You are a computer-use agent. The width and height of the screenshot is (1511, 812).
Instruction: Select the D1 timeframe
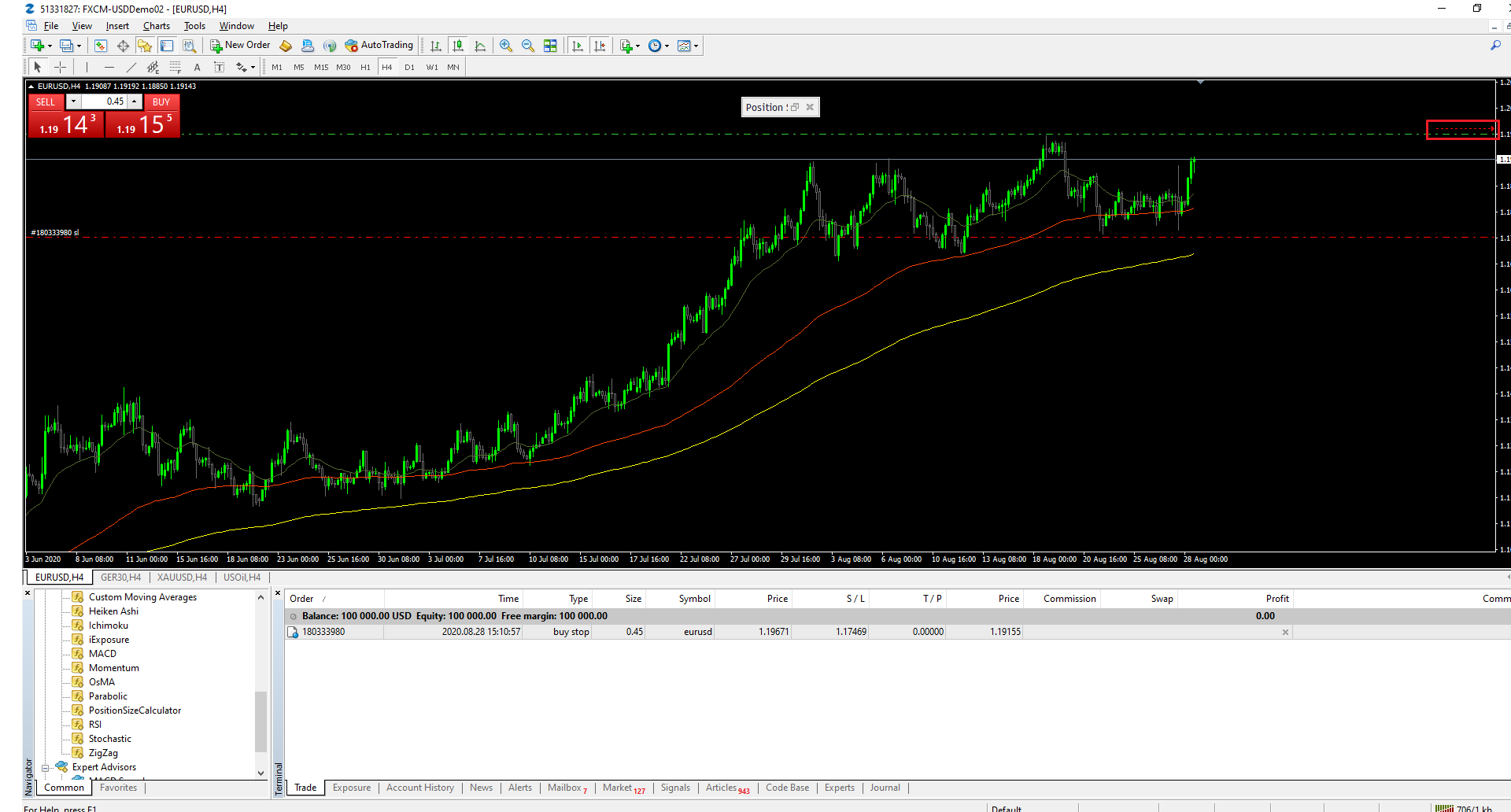[409, 68]
